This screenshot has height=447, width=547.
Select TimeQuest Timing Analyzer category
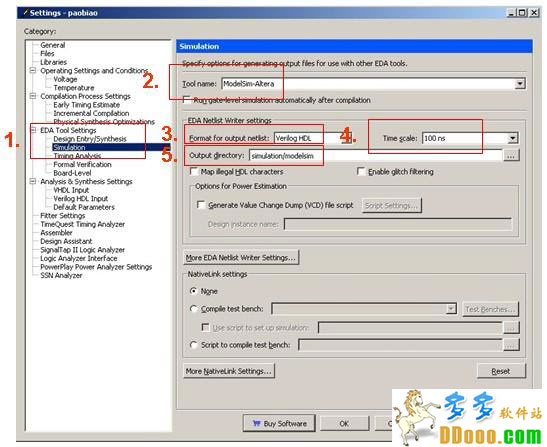[82, 224]
